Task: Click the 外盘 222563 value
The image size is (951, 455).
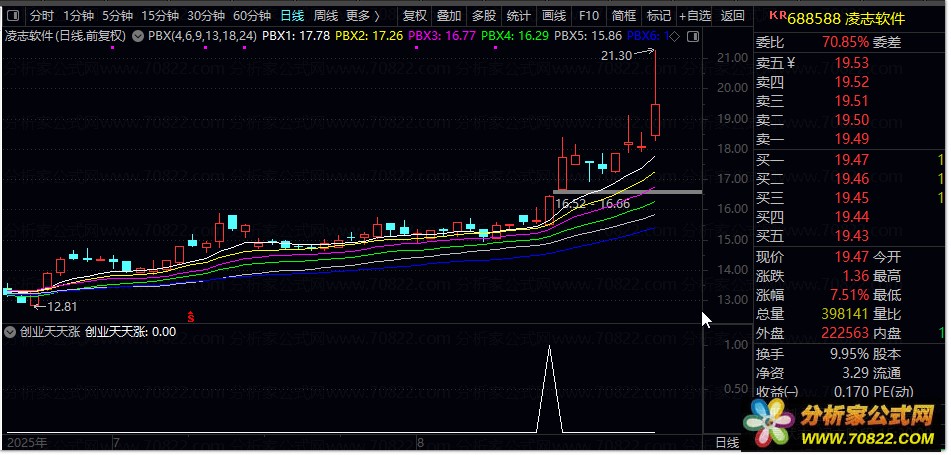Action: pos(845,333)
